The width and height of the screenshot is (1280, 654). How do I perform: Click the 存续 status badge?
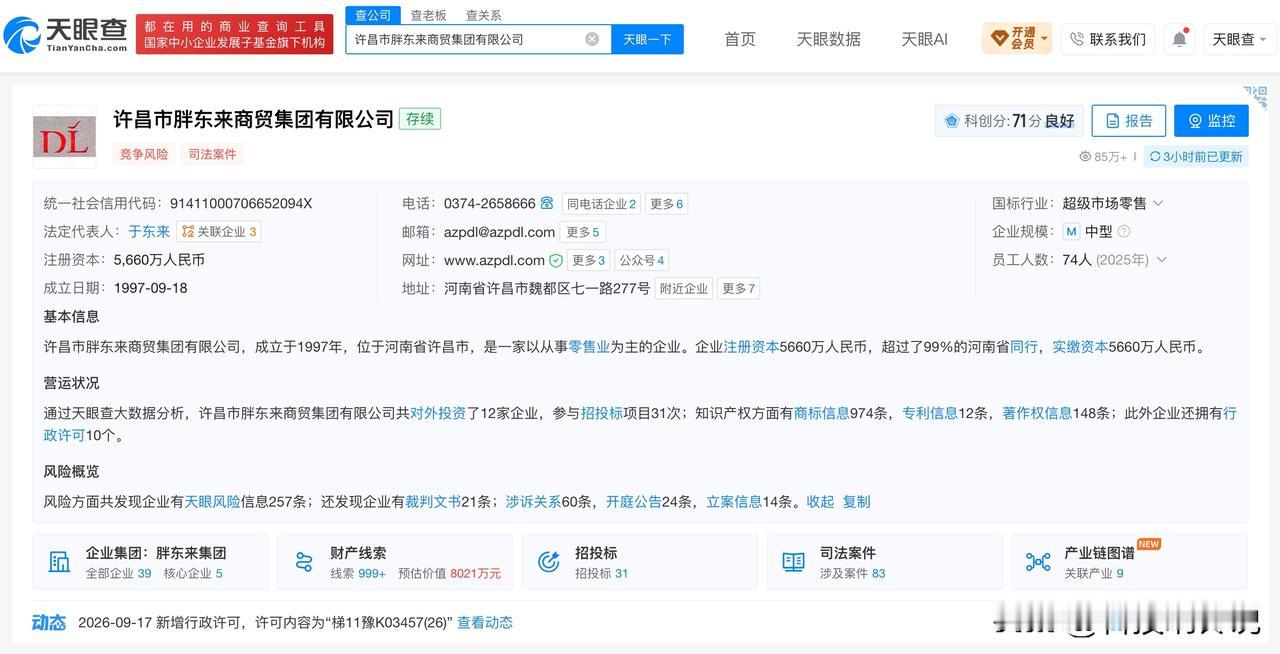click(x=420, y=119)
